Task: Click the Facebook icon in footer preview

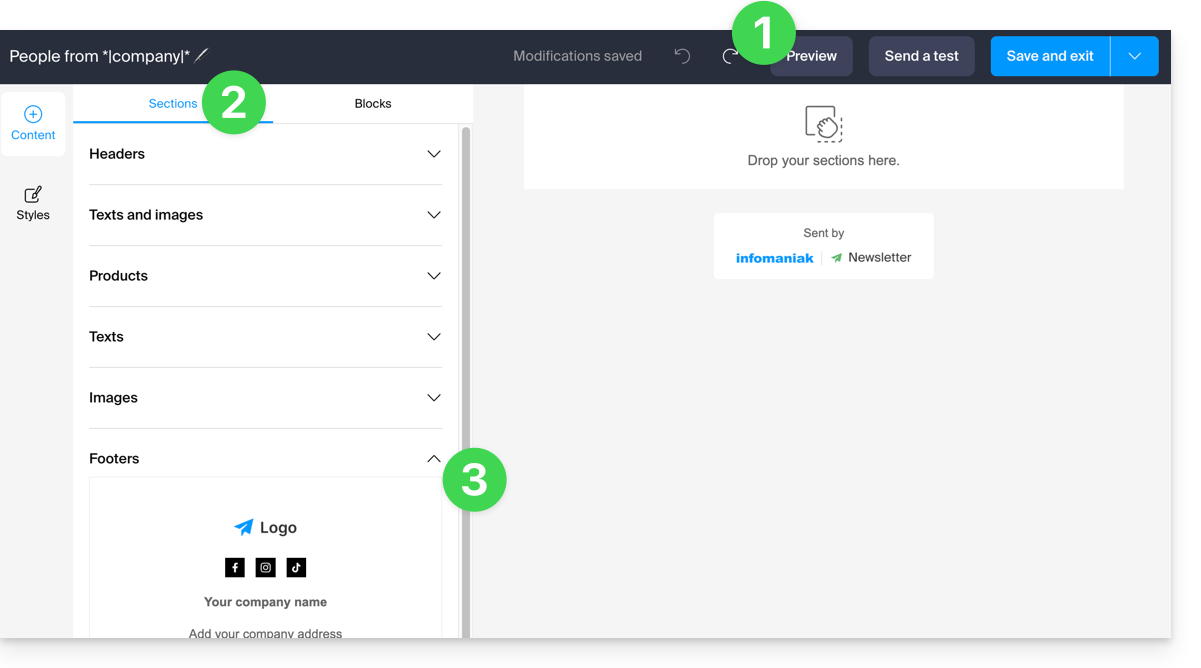Action: click(235, 568)
